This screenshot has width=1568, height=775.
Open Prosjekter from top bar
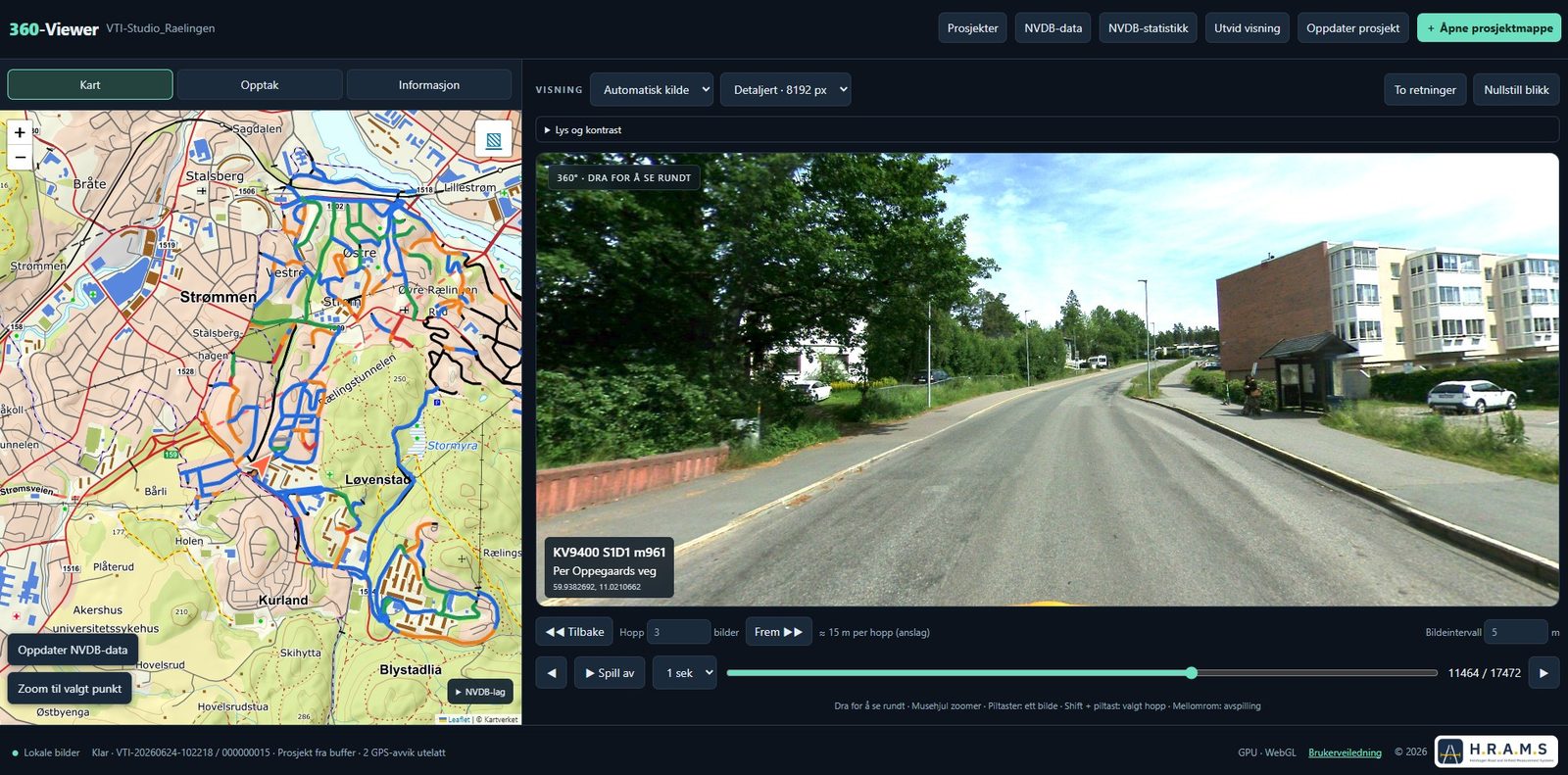click(x=972, y=27)
